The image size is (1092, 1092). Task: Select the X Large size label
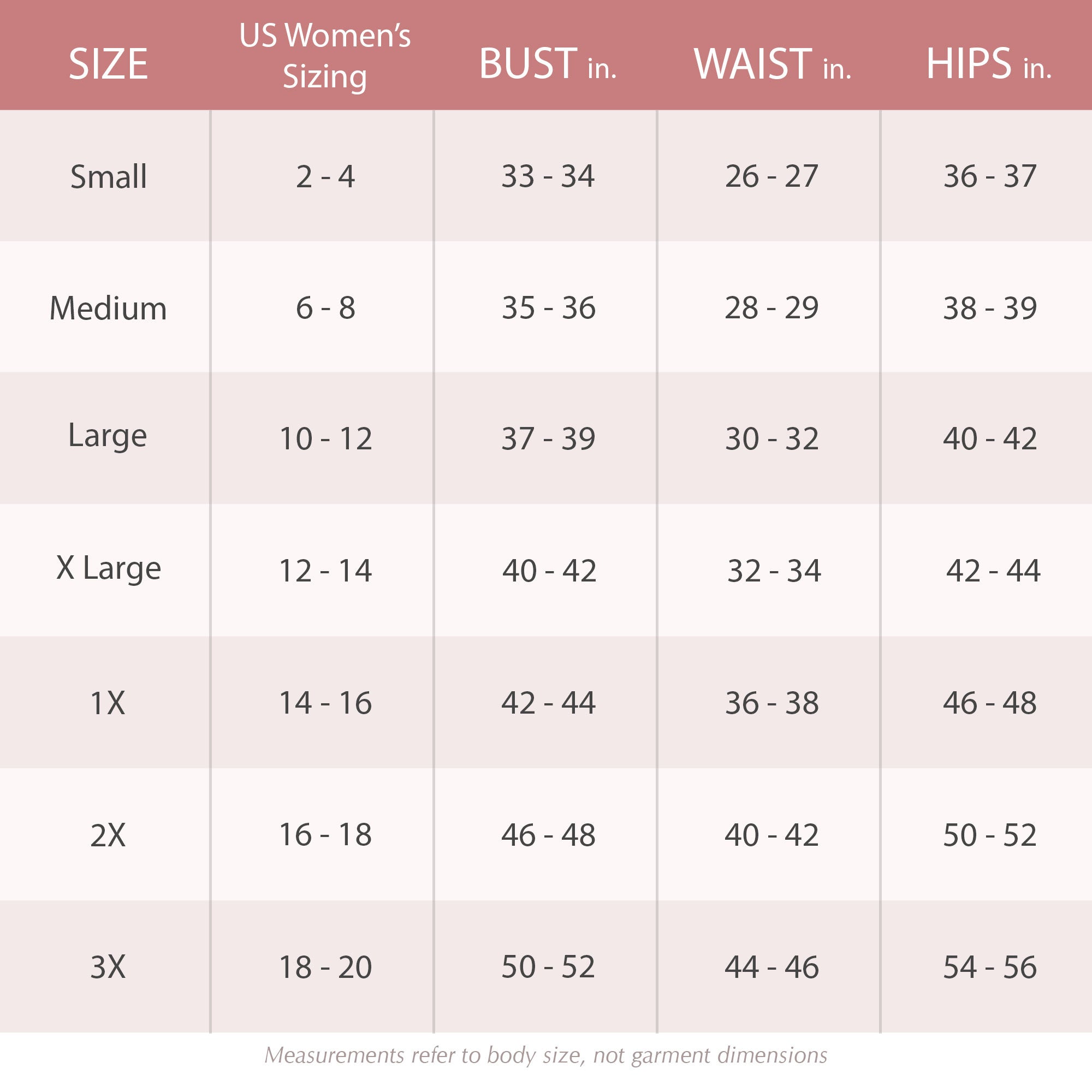pos(109,568)
